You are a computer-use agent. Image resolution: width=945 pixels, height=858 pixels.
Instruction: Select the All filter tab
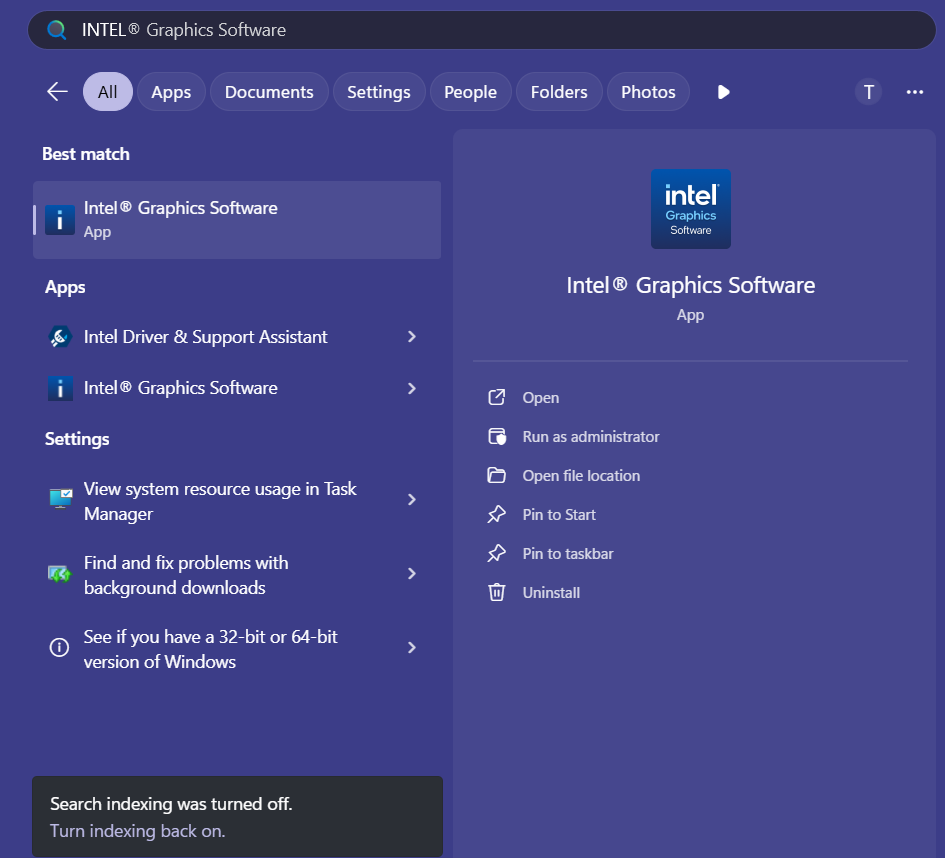(107, 92)
